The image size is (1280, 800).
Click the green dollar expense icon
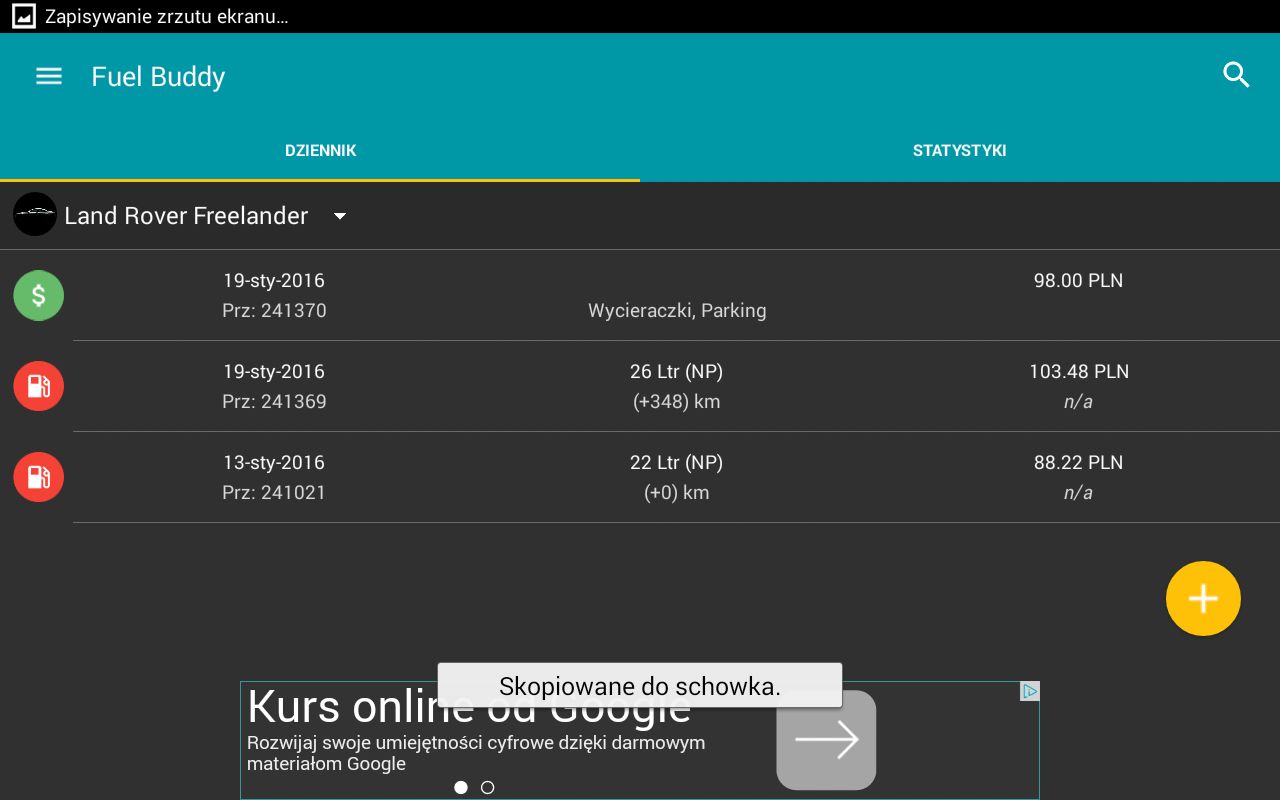click(38, 295)
